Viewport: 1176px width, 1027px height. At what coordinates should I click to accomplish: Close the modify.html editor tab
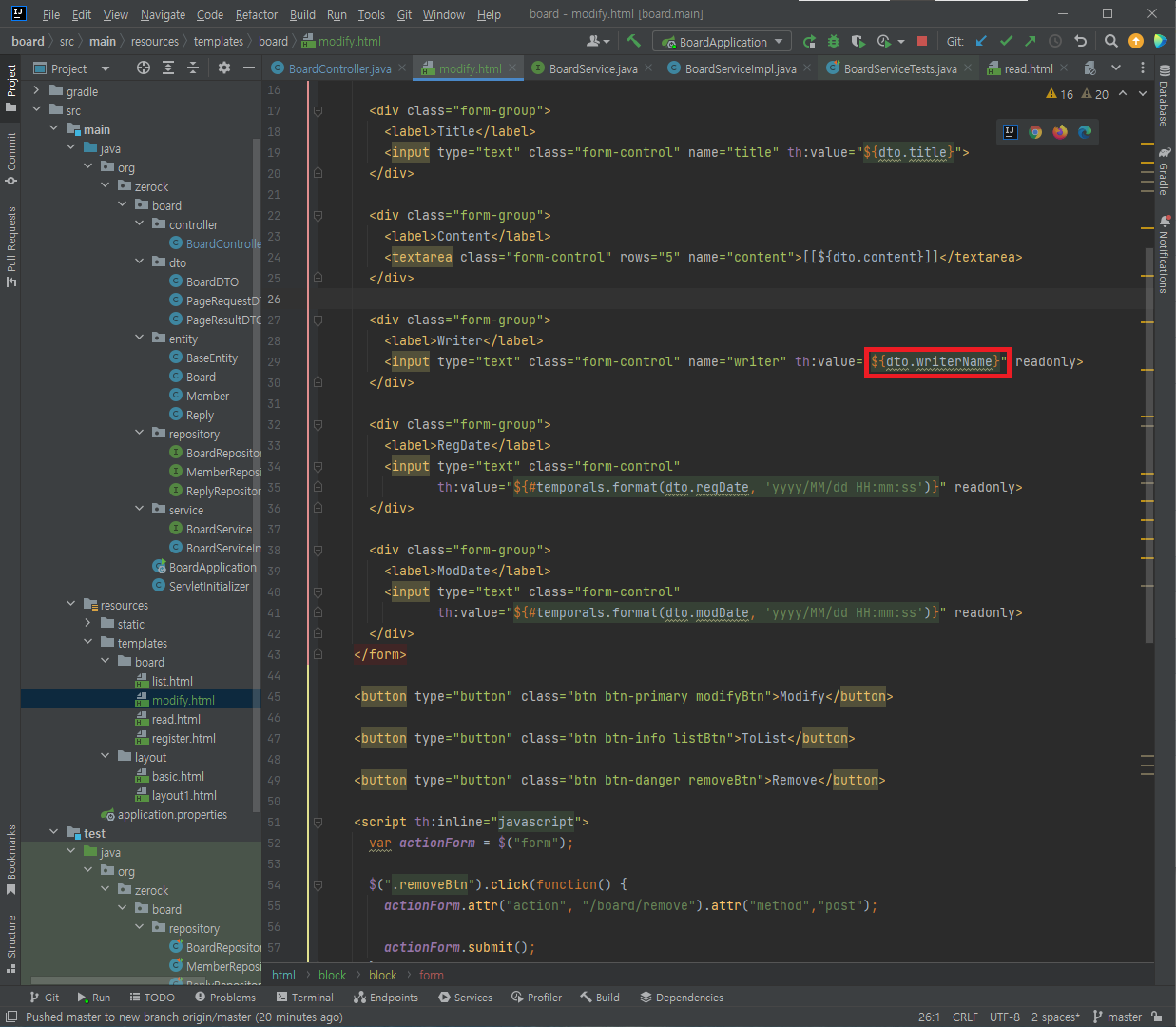(x=512, y=68)
